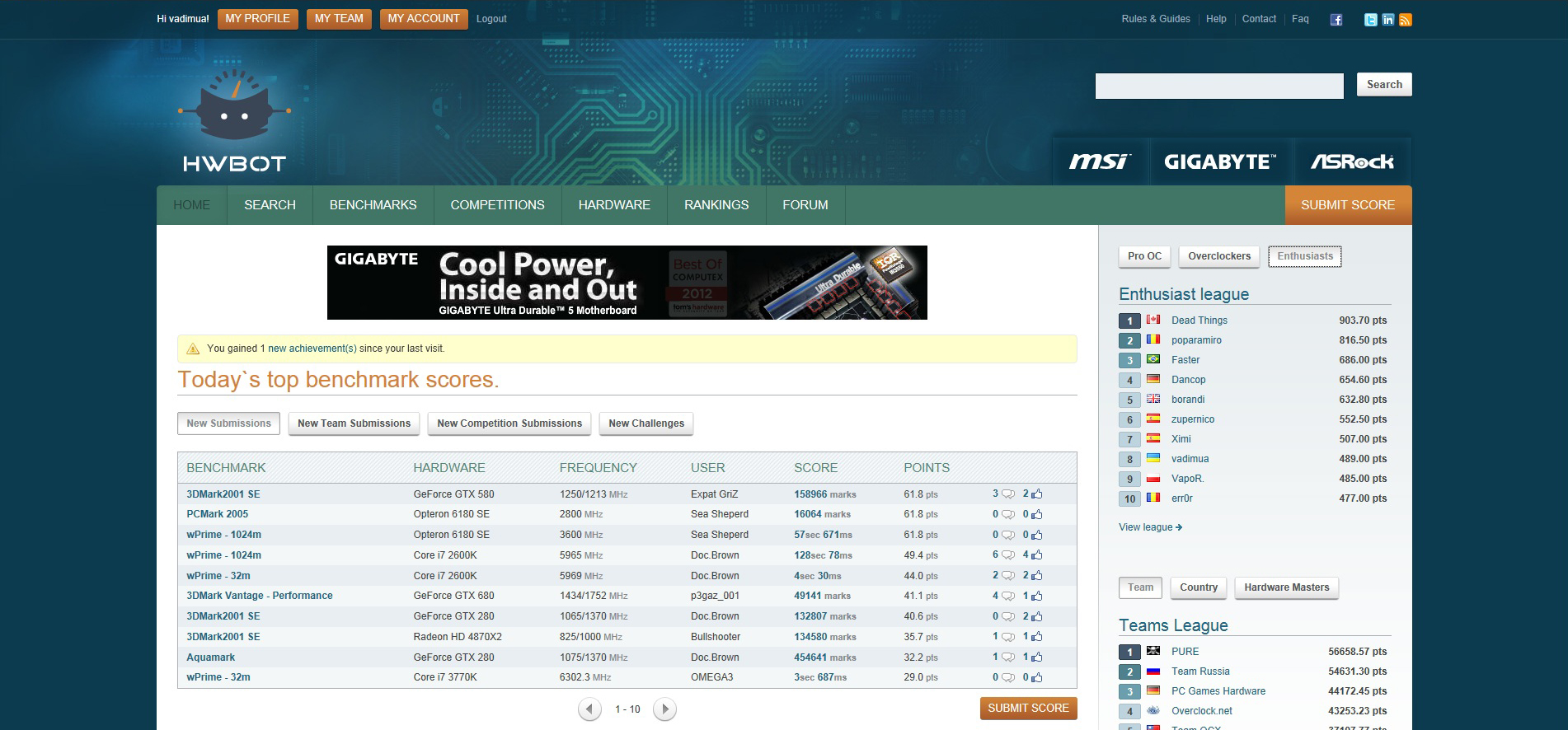
Task: Open the BENCHMARKS menu
Action: click(x=373, y=205)
